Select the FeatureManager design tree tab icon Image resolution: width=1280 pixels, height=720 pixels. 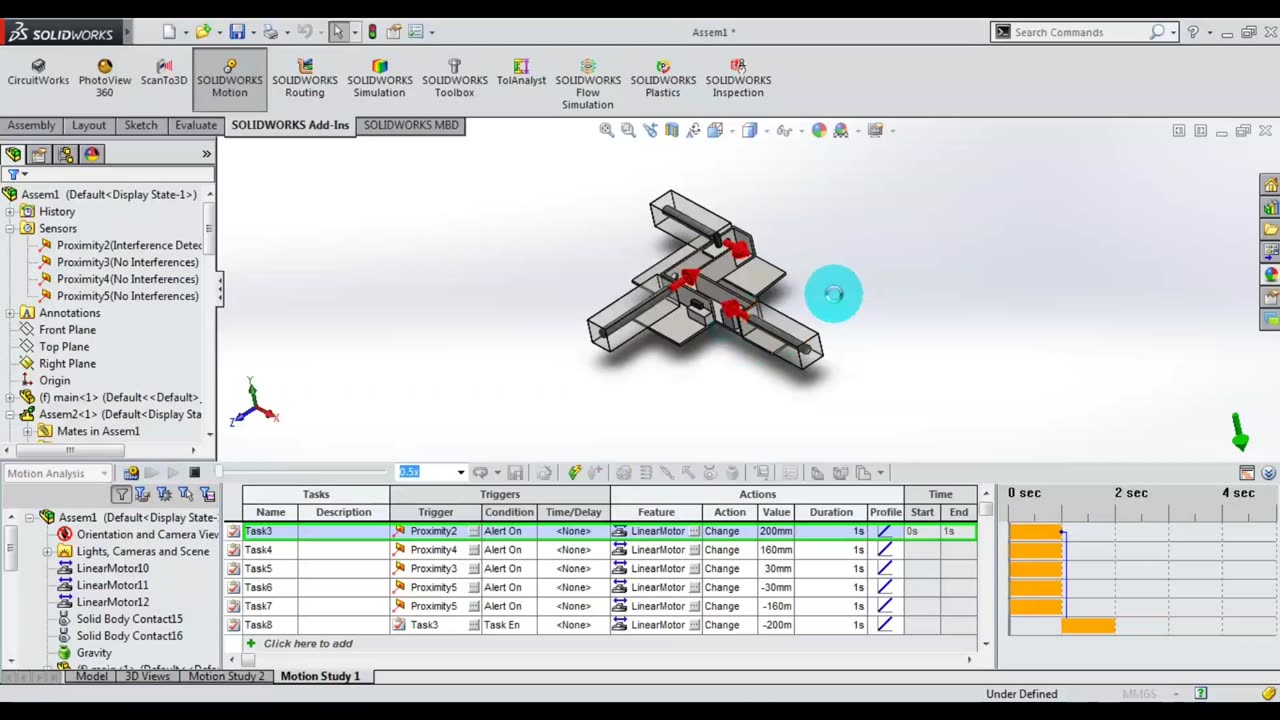(x=13, y=154)
